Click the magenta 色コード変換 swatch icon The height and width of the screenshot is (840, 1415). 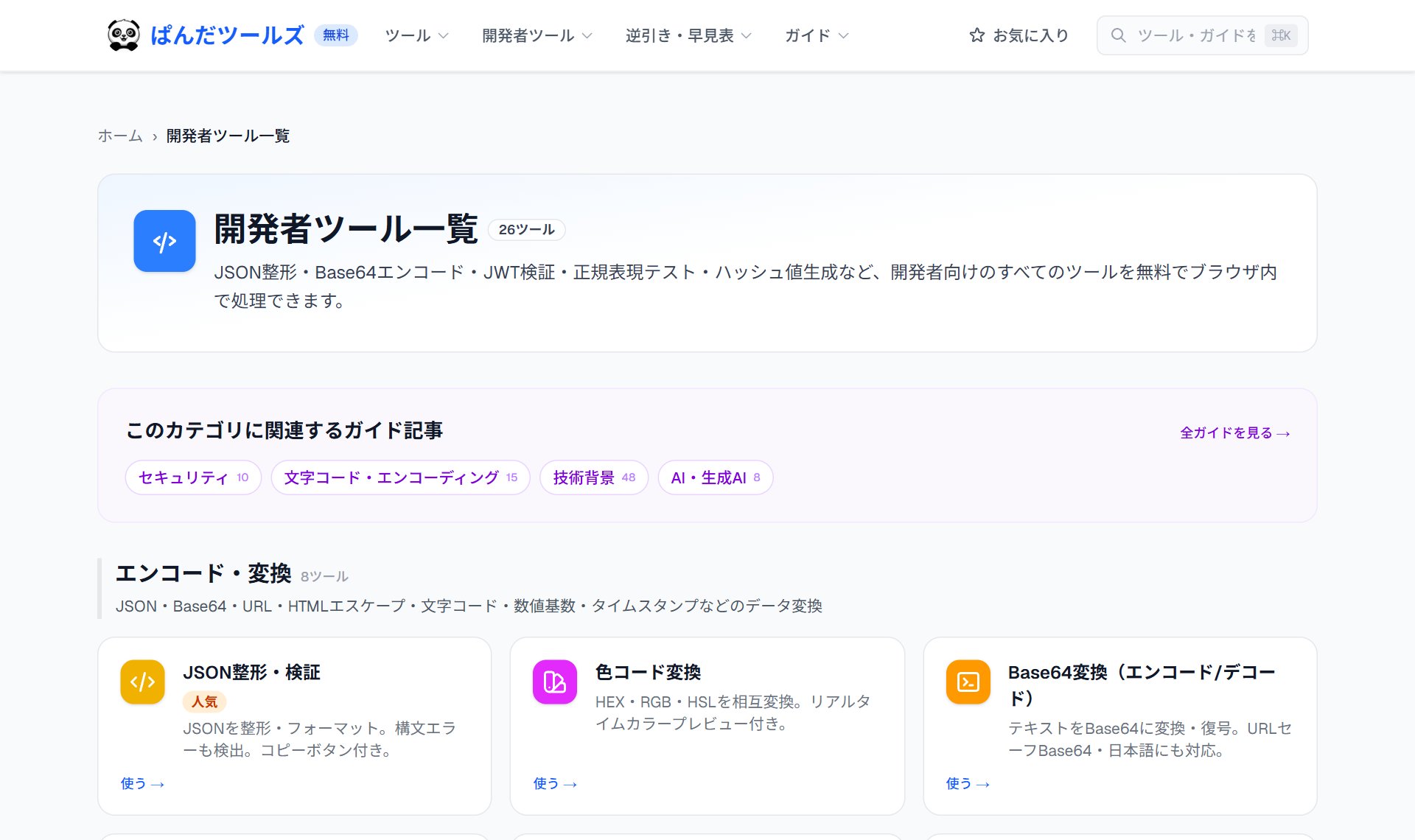coord(555,682)
